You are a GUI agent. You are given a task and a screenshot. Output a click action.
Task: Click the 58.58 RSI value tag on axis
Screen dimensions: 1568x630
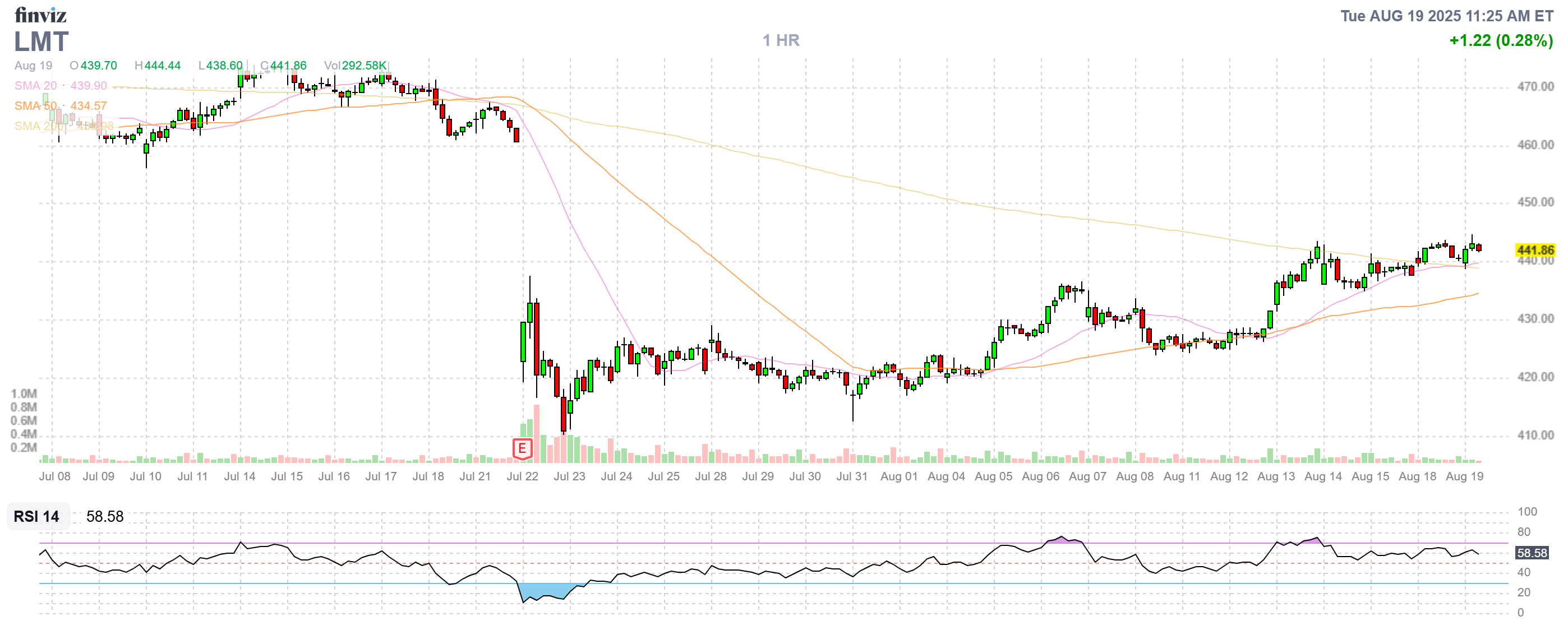tap(1532, 553)
